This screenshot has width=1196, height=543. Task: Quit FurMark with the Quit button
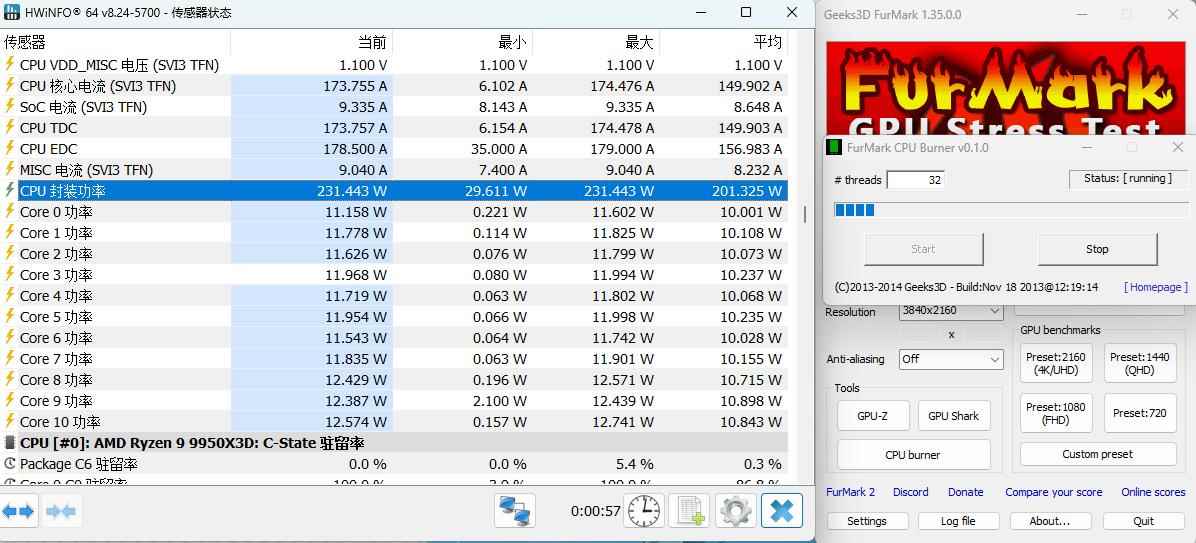point(1143,521)
